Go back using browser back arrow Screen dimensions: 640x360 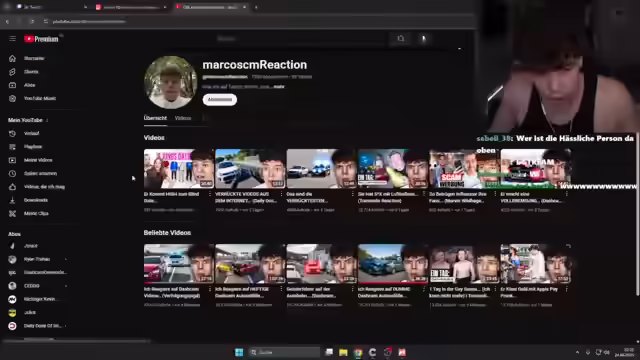coord(7,21)
